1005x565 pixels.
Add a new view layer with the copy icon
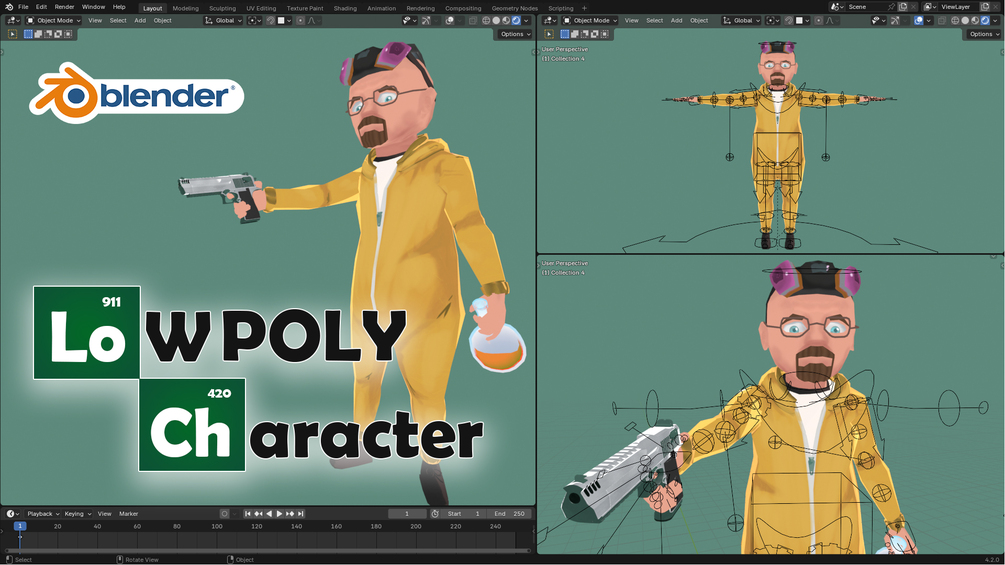coord(985,7)
